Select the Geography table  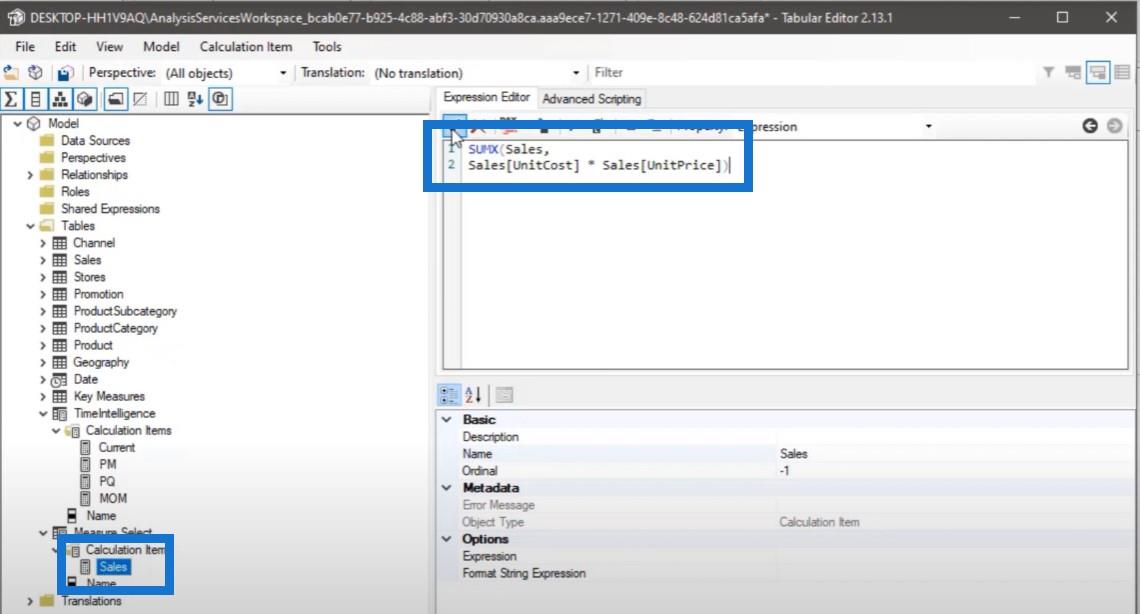pos(101,362)
